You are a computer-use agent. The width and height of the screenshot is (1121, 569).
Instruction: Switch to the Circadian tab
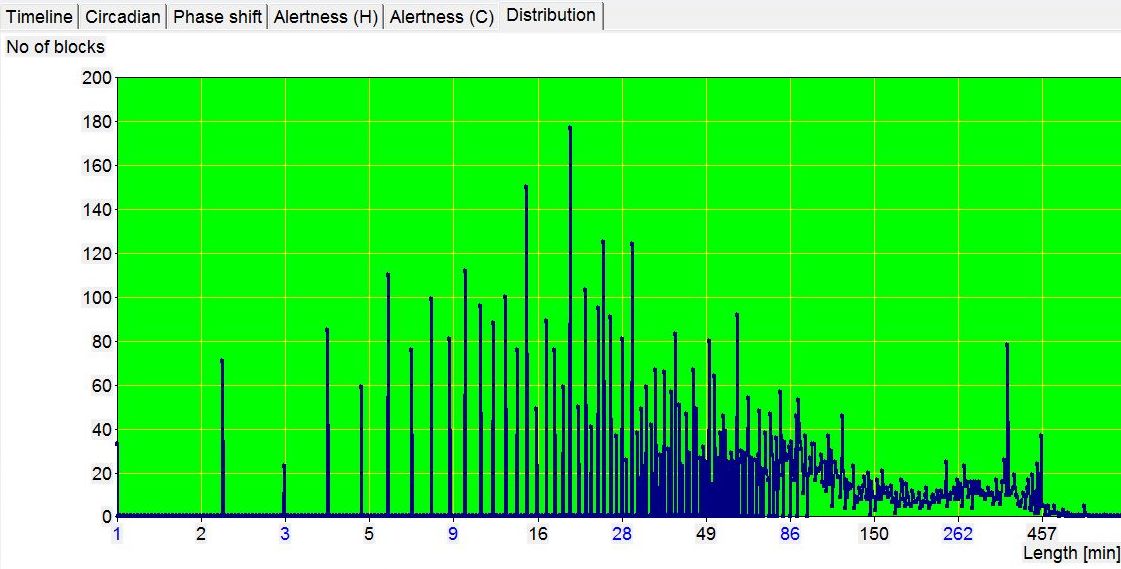tap(123, 17)
